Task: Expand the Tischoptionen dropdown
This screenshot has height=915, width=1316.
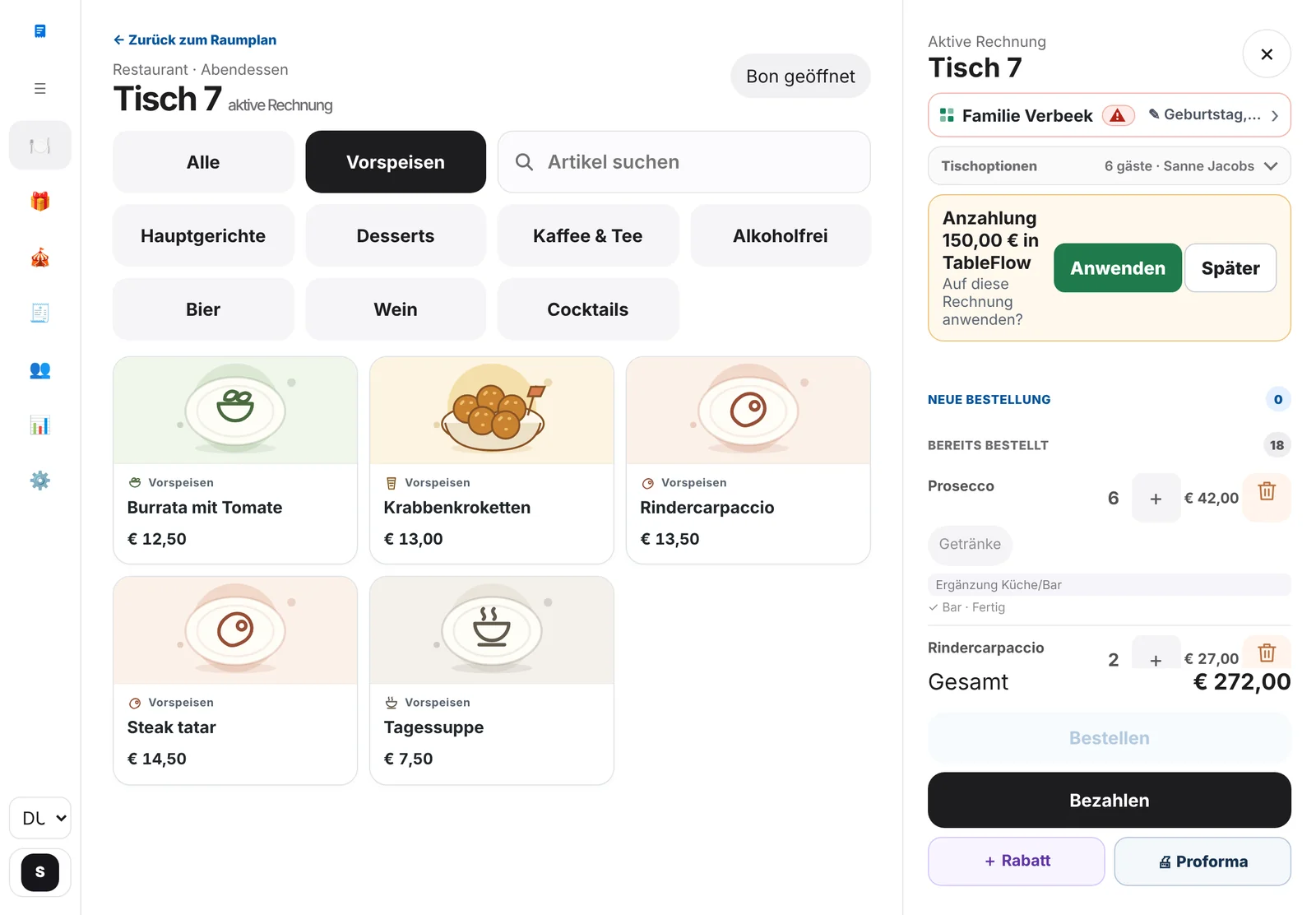Action: (x=1109, y=166)
